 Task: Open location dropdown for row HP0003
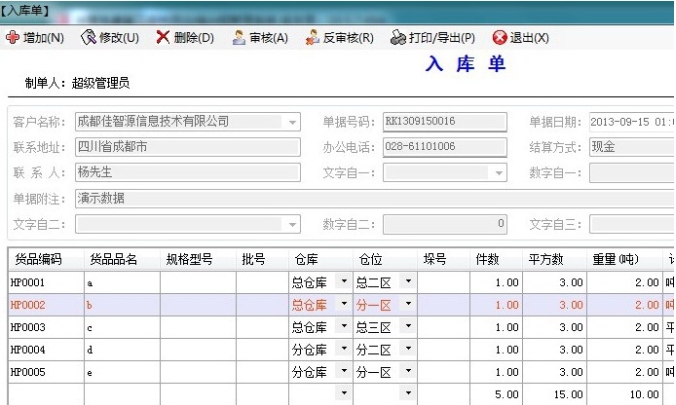(408, 328)
